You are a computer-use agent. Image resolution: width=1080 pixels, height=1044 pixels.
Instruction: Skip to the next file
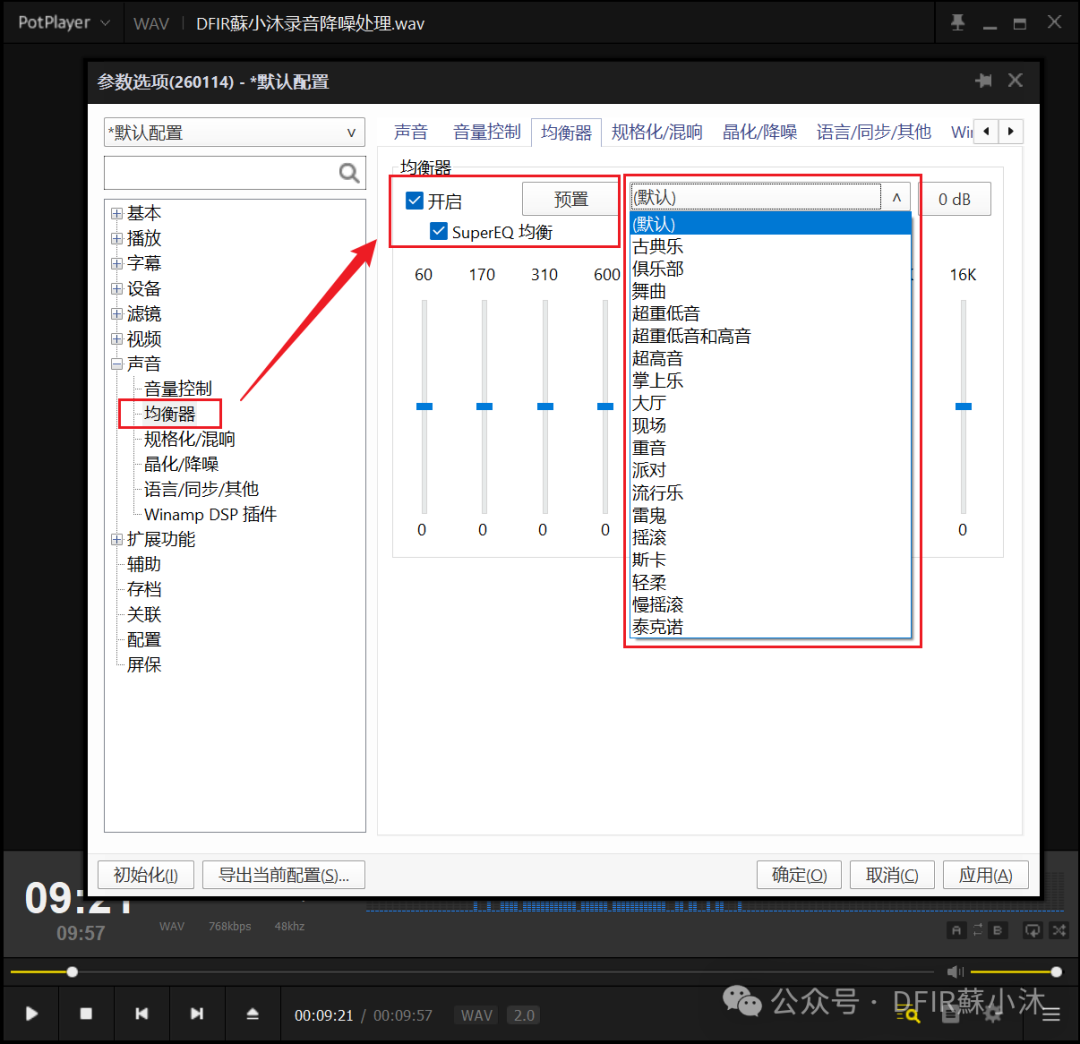[x=197, y=1014]
